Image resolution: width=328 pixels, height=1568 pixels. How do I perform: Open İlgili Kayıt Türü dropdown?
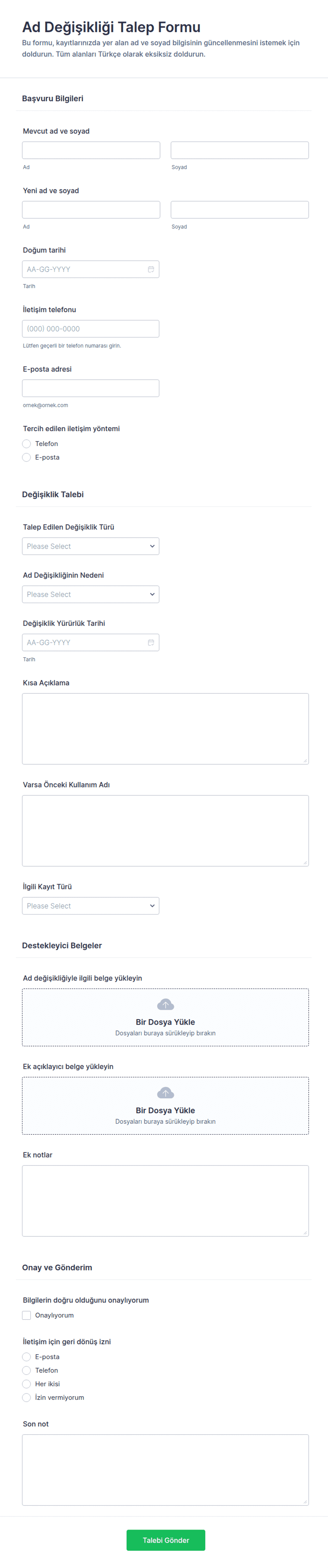pyautogui.click(x=91, y=906)
